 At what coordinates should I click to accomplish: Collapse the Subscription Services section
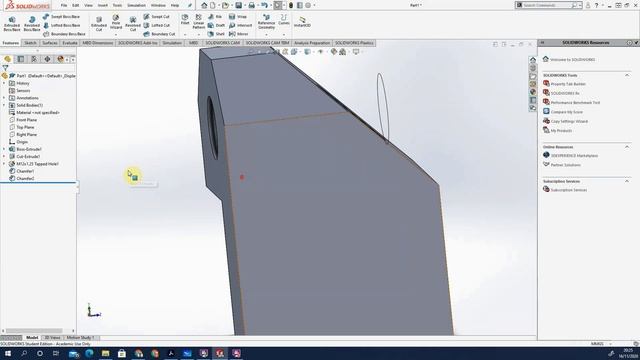click(627, 181)
